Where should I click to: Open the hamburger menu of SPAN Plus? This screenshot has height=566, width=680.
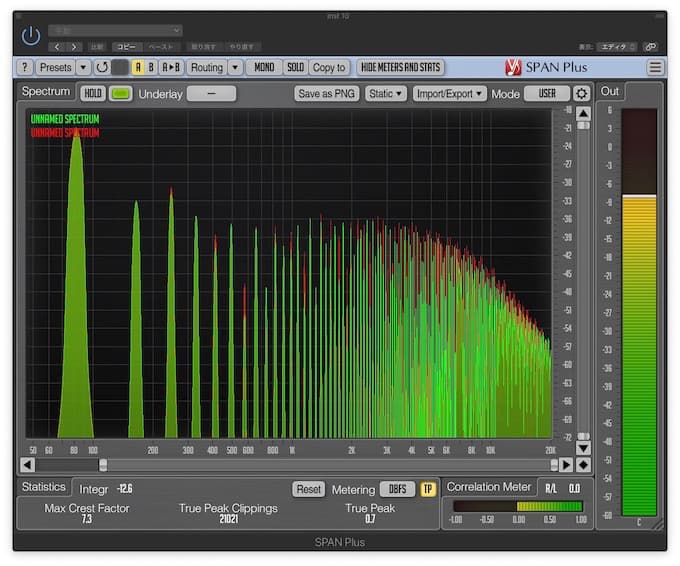655,67
